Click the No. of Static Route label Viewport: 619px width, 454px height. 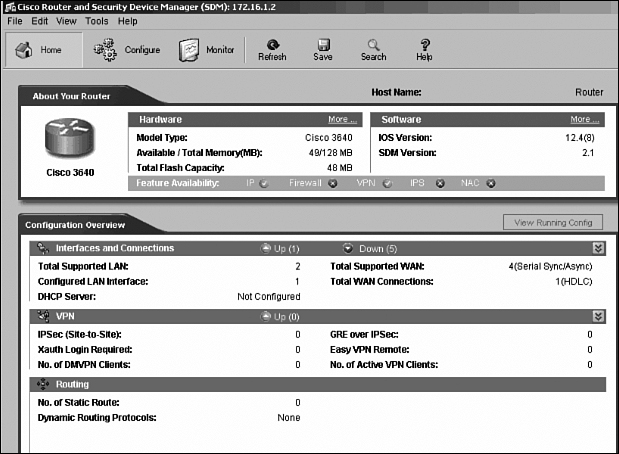[x=79, y=402]
